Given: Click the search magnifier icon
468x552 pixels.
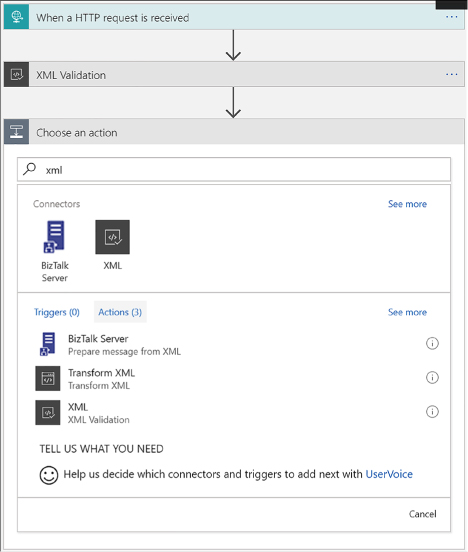Looking at the screenshot, I should (30, 169).
